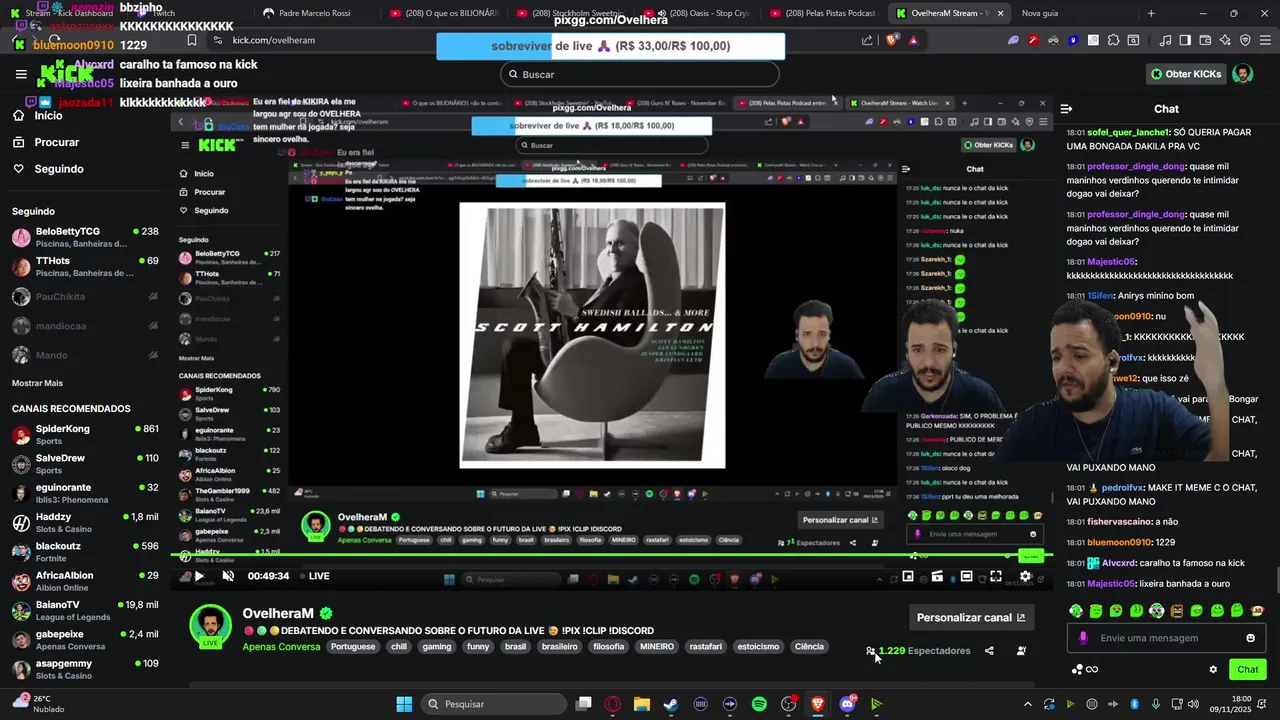
Task: Send message with the green Chat button
Action: 1248,670
